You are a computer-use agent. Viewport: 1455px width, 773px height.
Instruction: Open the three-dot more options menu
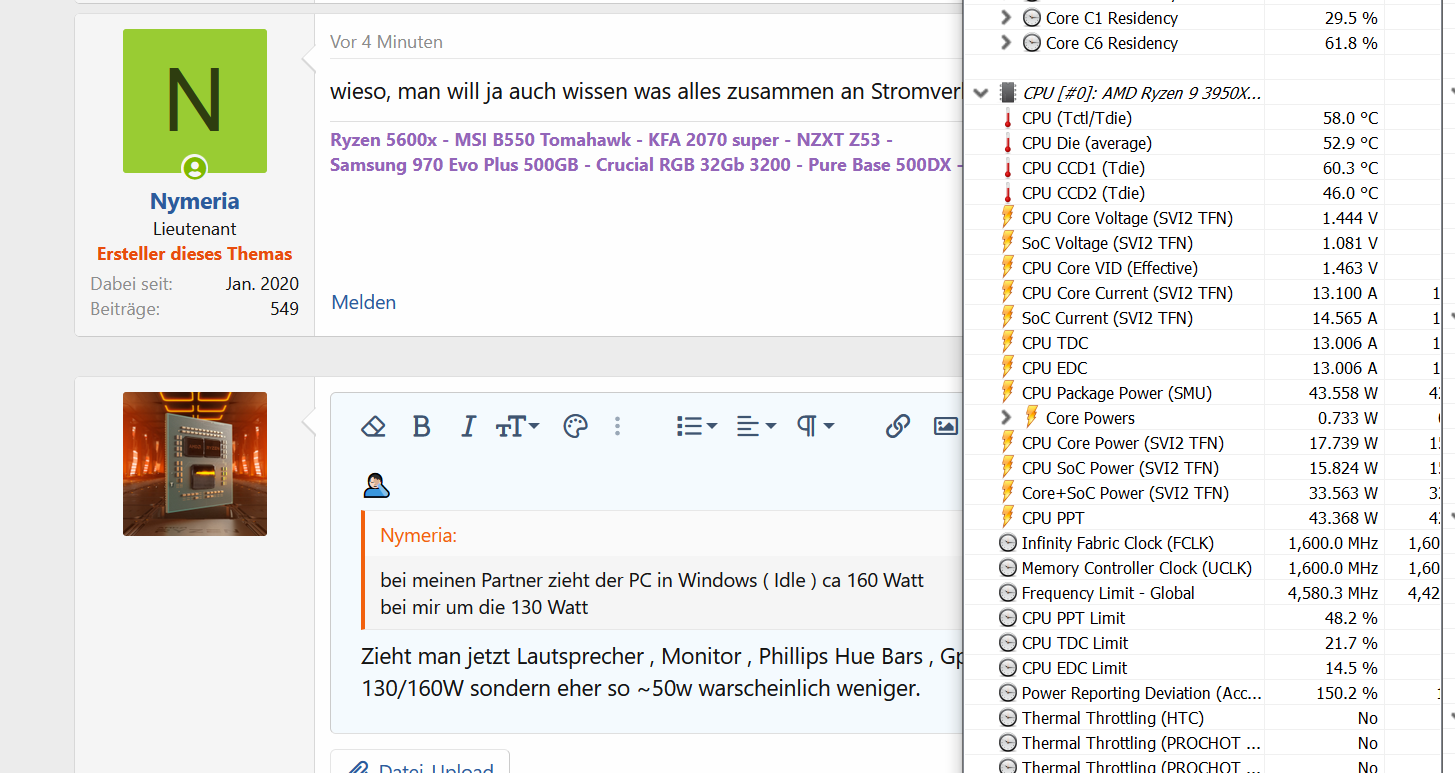coord(617,427)
